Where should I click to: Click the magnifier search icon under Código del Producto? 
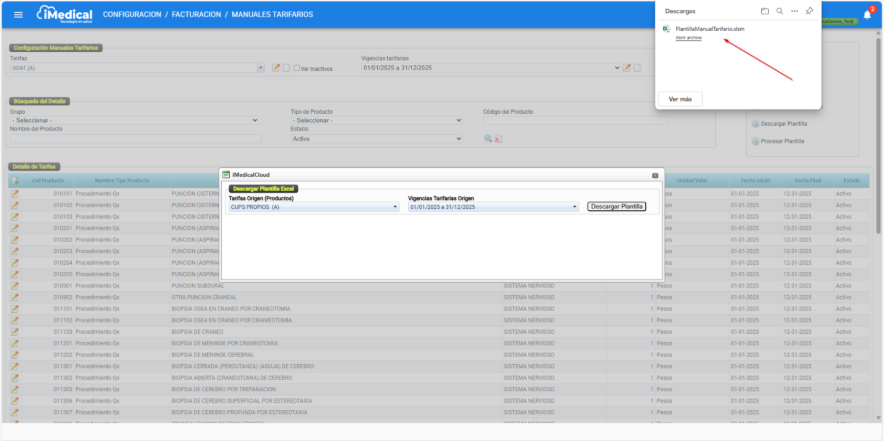tap(488, 139)
